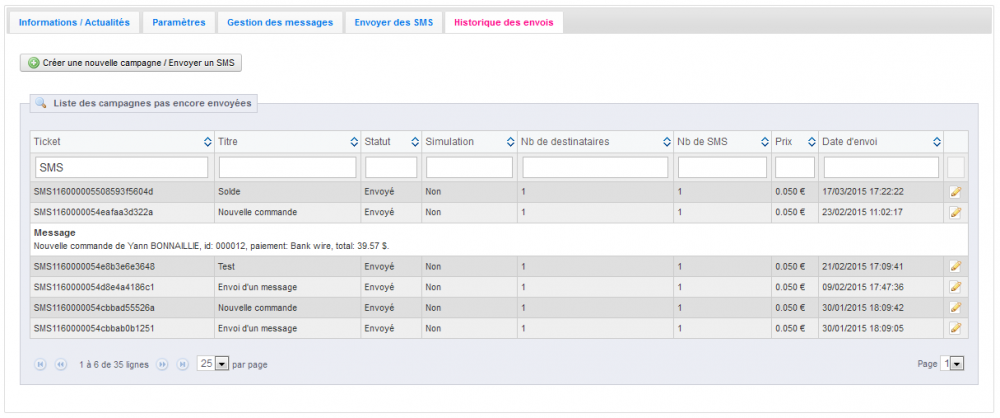Click date 23/02/2015 11:02:17
Image resolution: width=1000 pixels, height=418 pixels.
[863, 212]
